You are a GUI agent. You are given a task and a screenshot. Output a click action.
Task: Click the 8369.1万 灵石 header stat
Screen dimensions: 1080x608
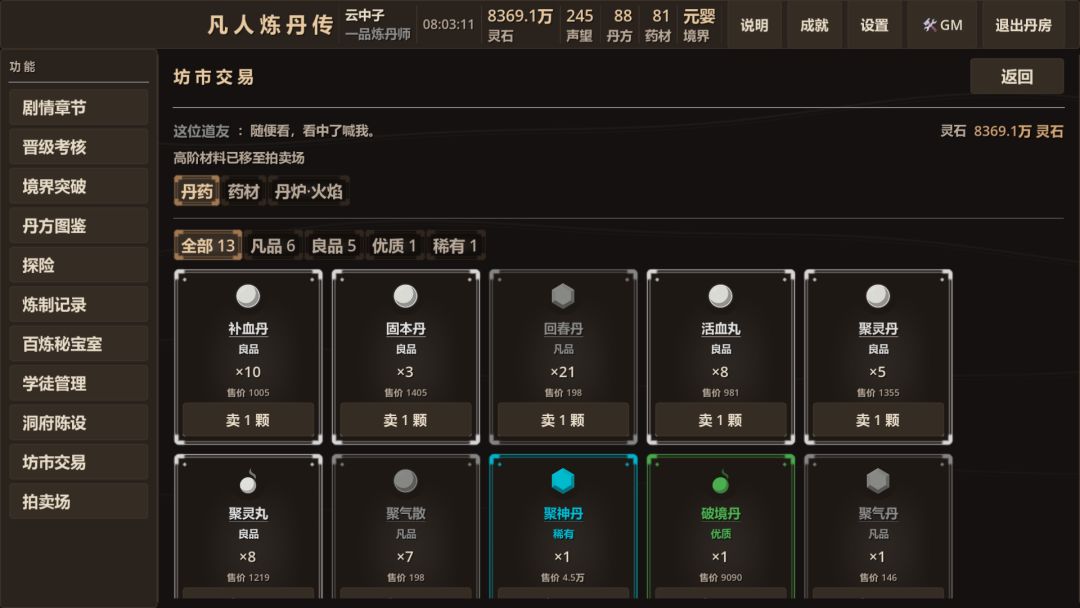[520, 25]
